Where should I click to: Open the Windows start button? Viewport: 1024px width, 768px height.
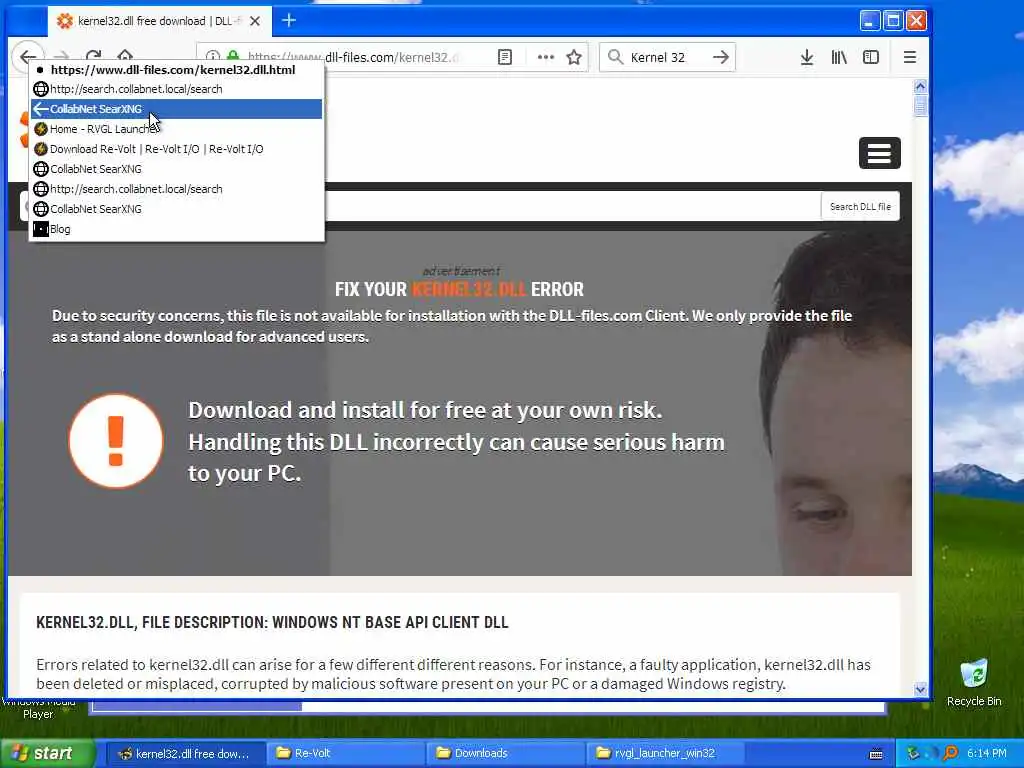tap(47, 753)
